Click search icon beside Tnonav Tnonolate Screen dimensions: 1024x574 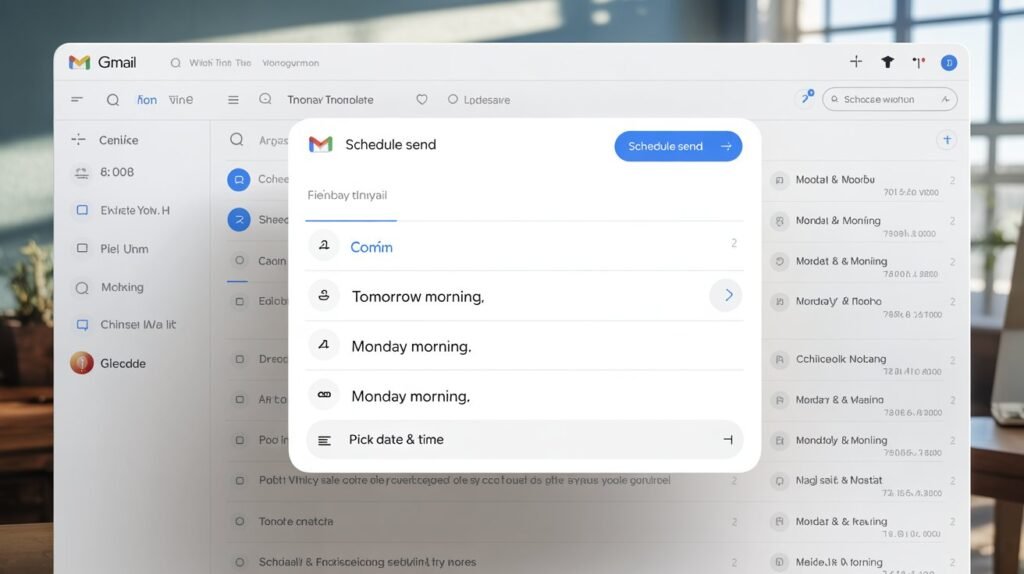pos(265,99)
